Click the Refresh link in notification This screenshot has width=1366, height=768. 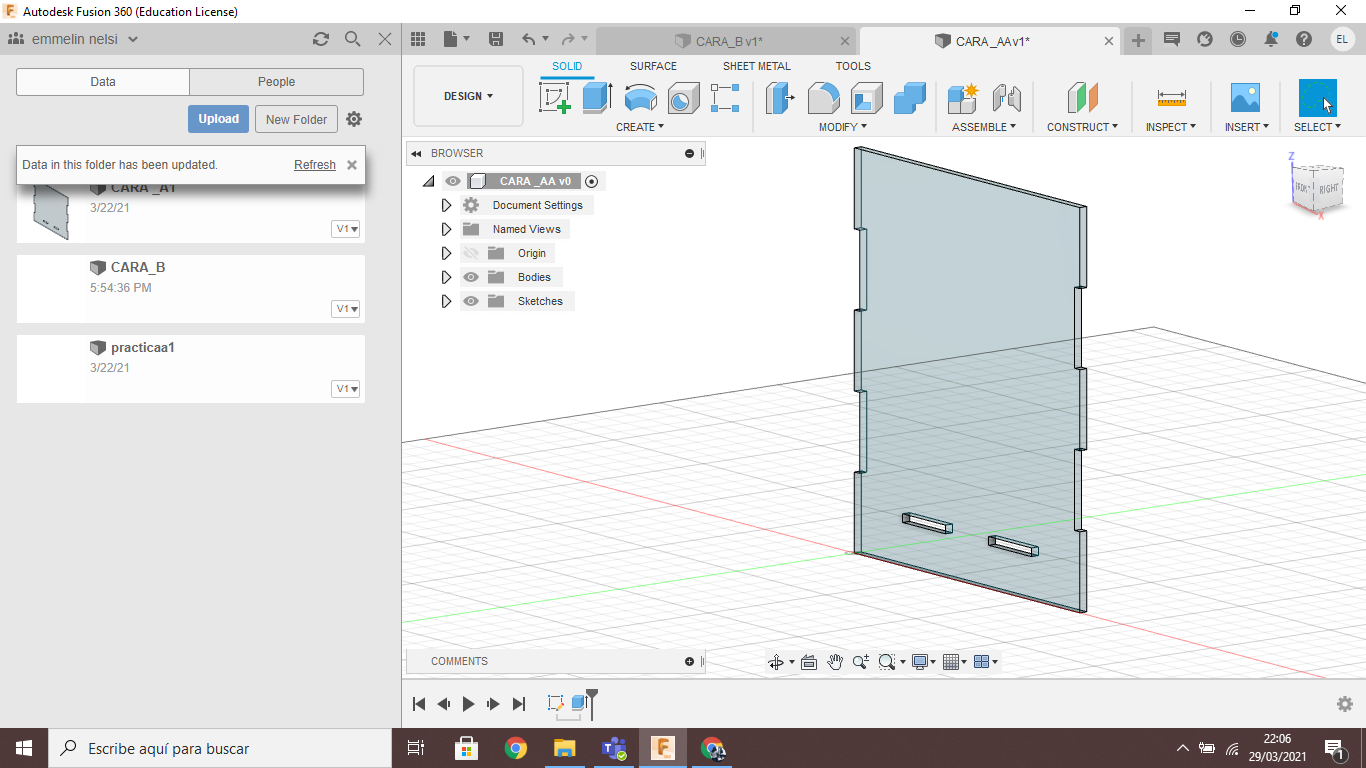pos(314,165)
